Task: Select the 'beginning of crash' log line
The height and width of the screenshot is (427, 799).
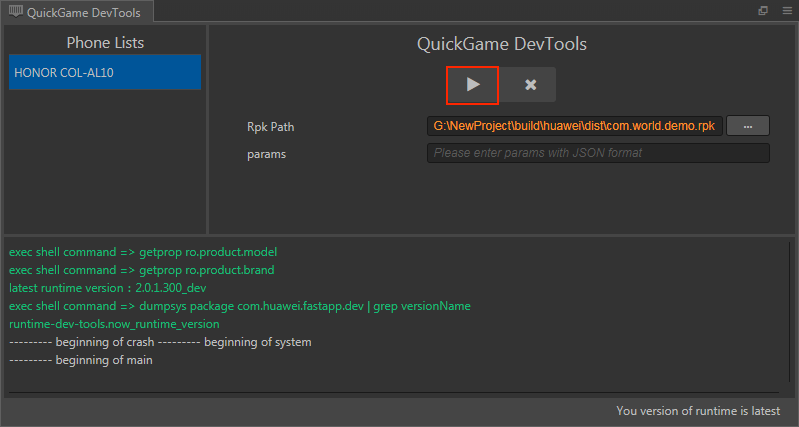Action: click(x=160, y=342)
